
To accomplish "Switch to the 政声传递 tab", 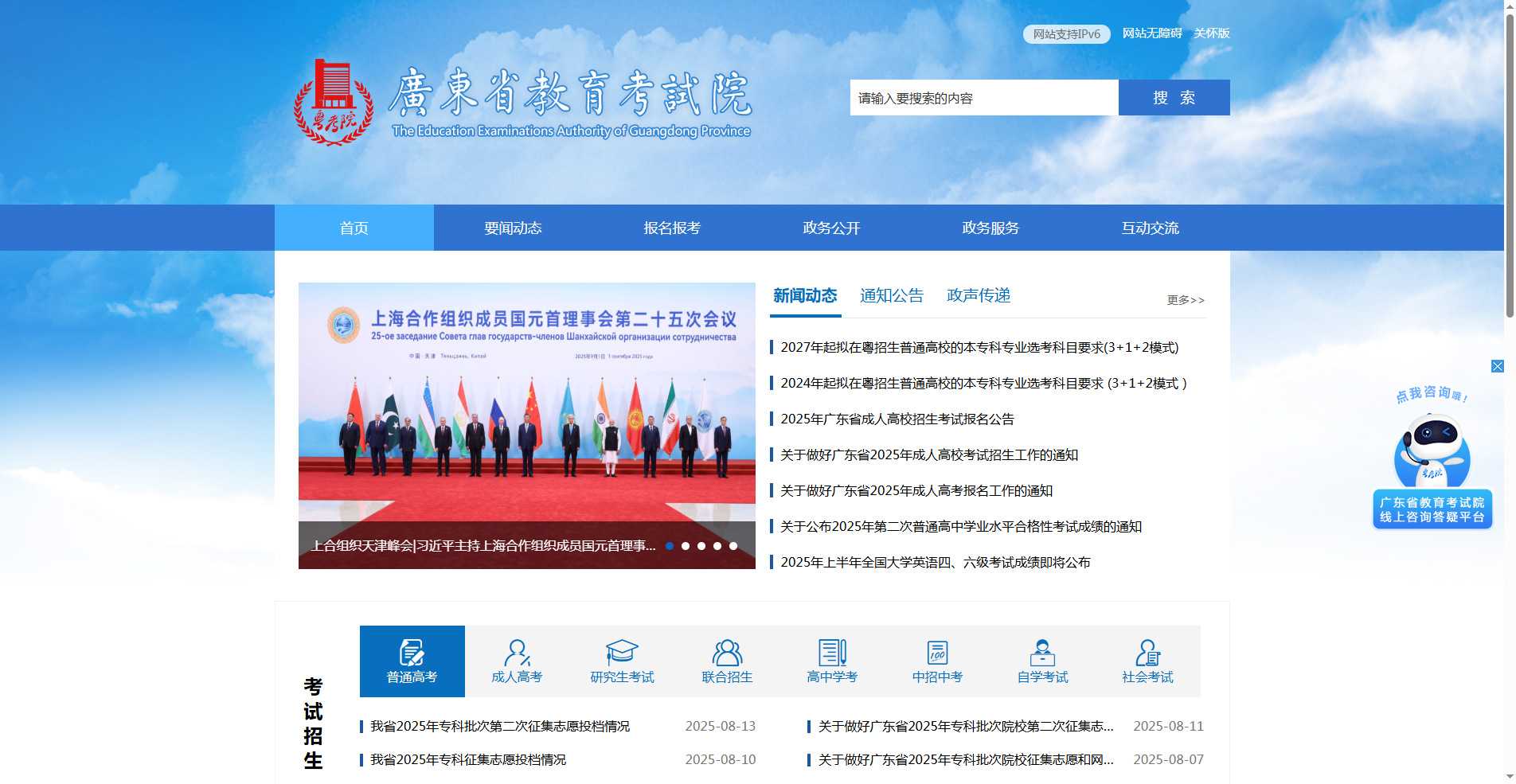I will click(978, 295).
